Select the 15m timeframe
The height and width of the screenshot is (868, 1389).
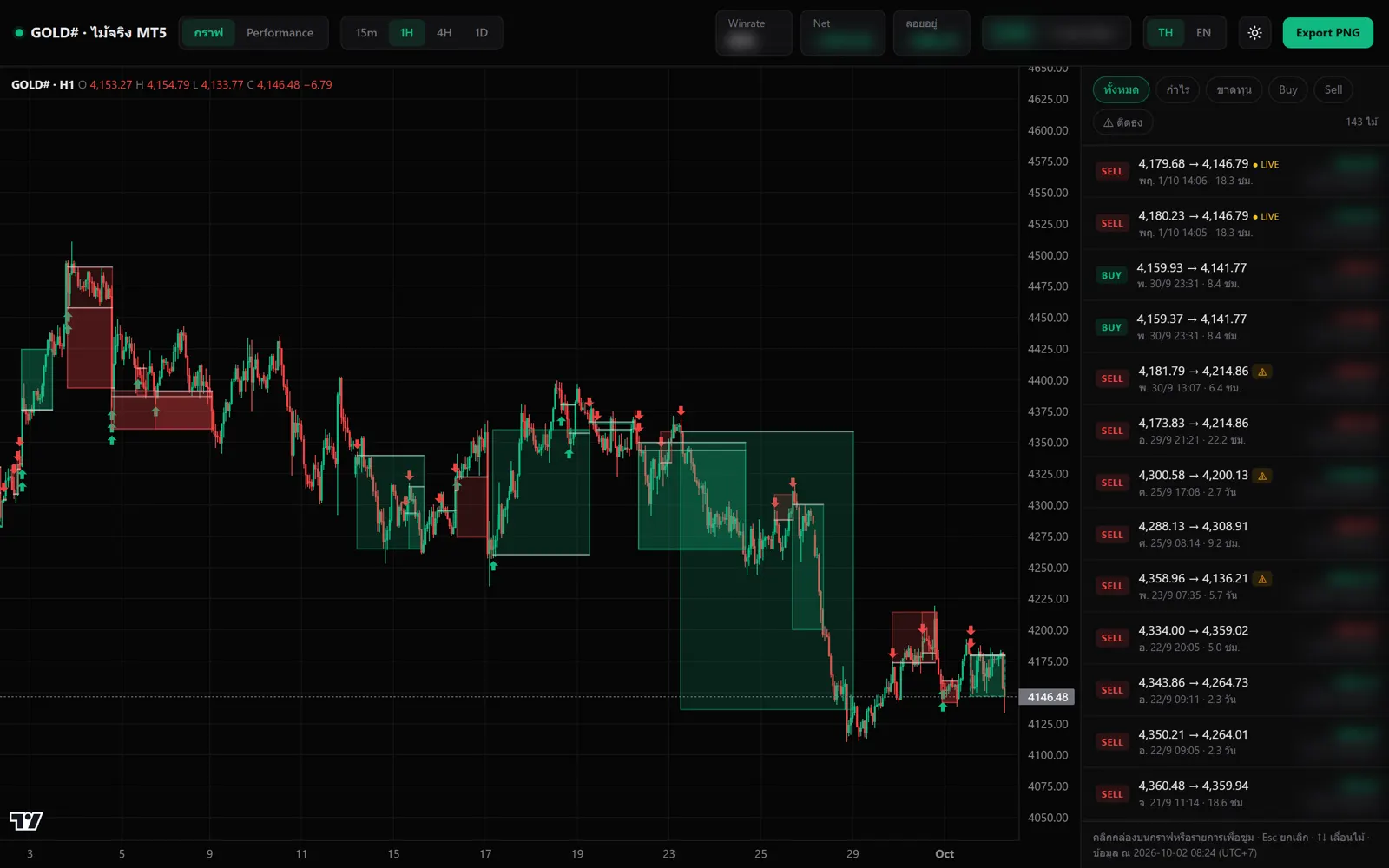pos(366,33)
